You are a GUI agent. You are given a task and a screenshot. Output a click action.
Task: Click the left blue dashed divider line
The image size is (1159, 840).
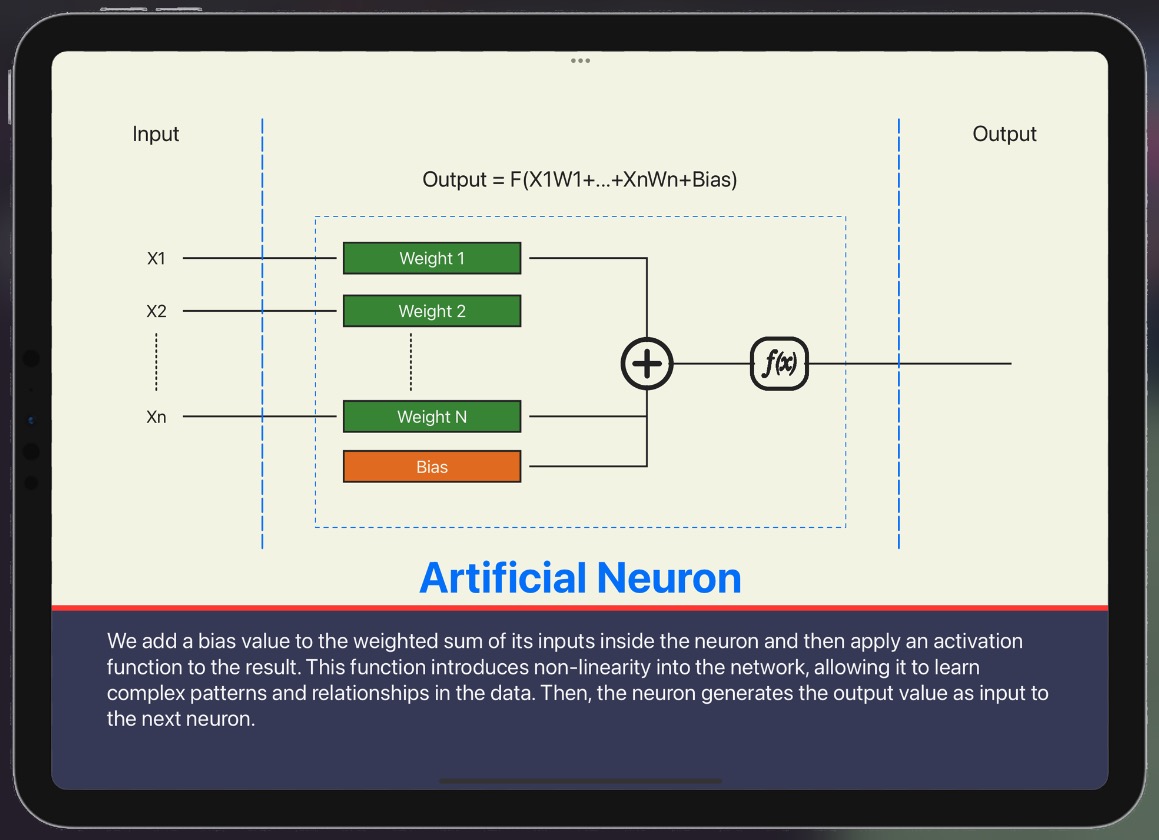tap(262, 450)
